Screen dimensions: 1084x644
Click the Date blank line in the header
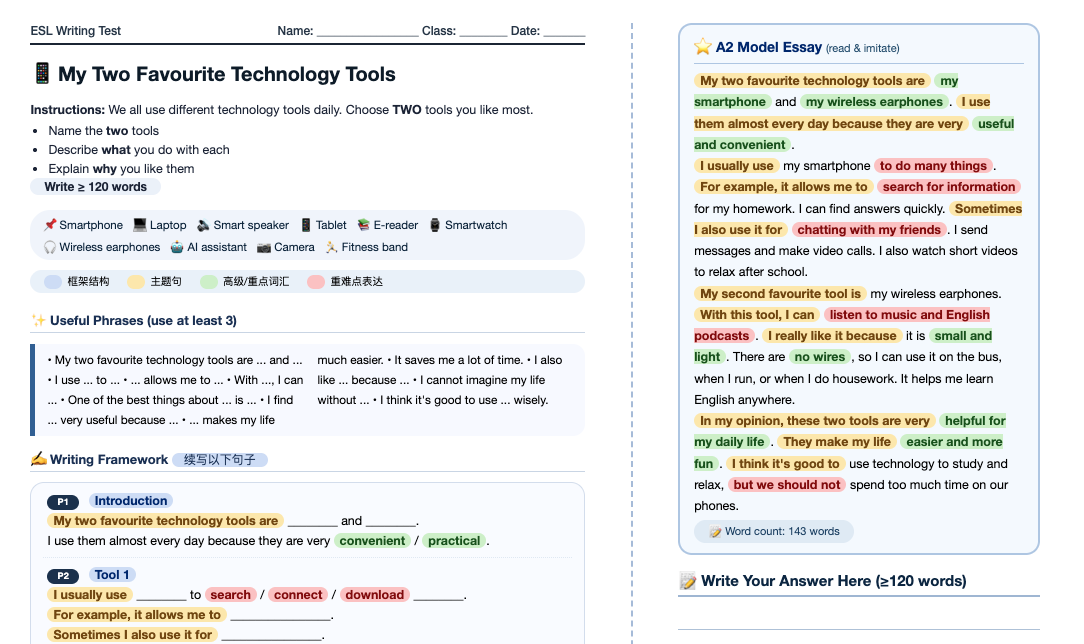564,32
